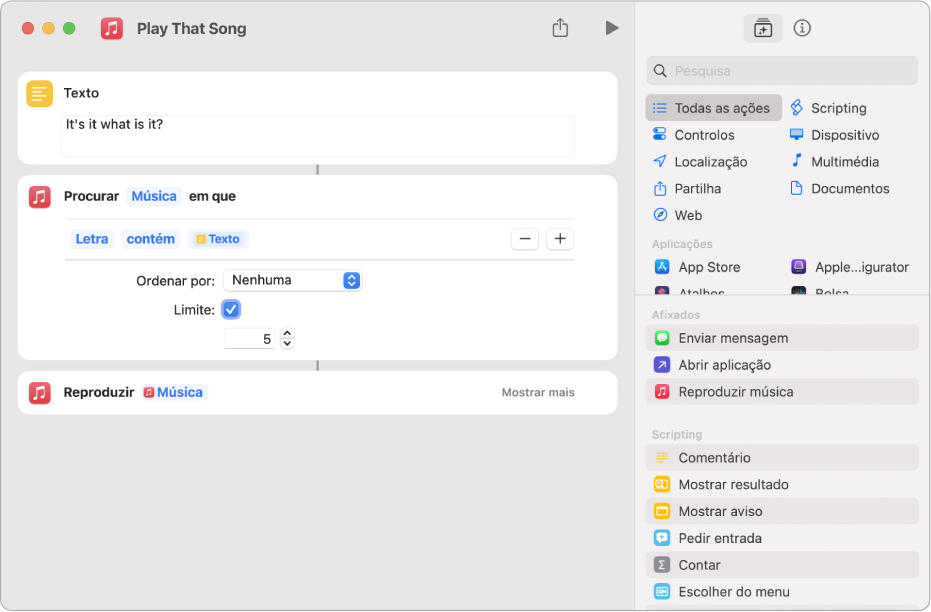Remove the filter with minus button
Screen dimensions: 931x612
[525, 239]
